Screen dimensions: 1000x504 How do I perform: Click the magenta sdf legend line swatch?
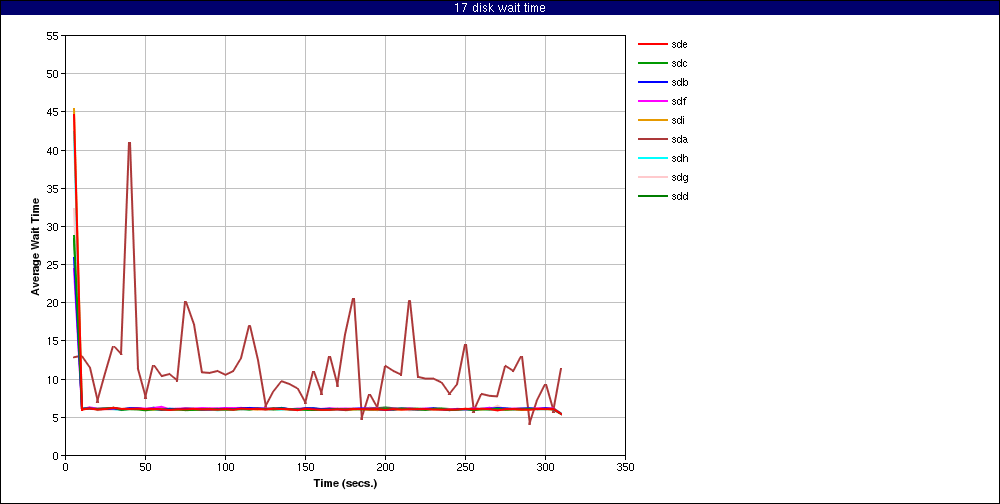(653, 101)
